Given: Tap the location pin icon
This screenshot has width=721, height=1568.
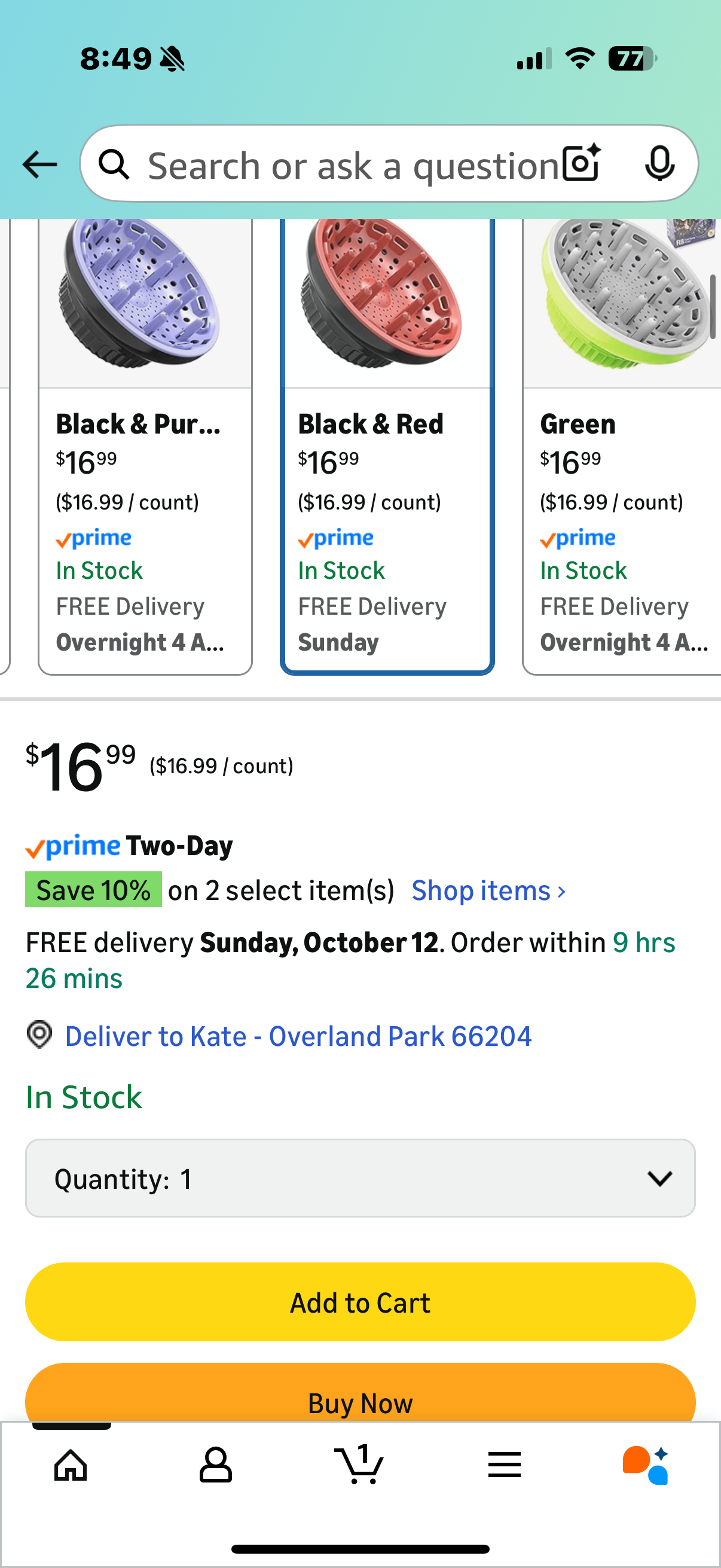Looking at the screenshot, I should click(x=39, y=1035).
